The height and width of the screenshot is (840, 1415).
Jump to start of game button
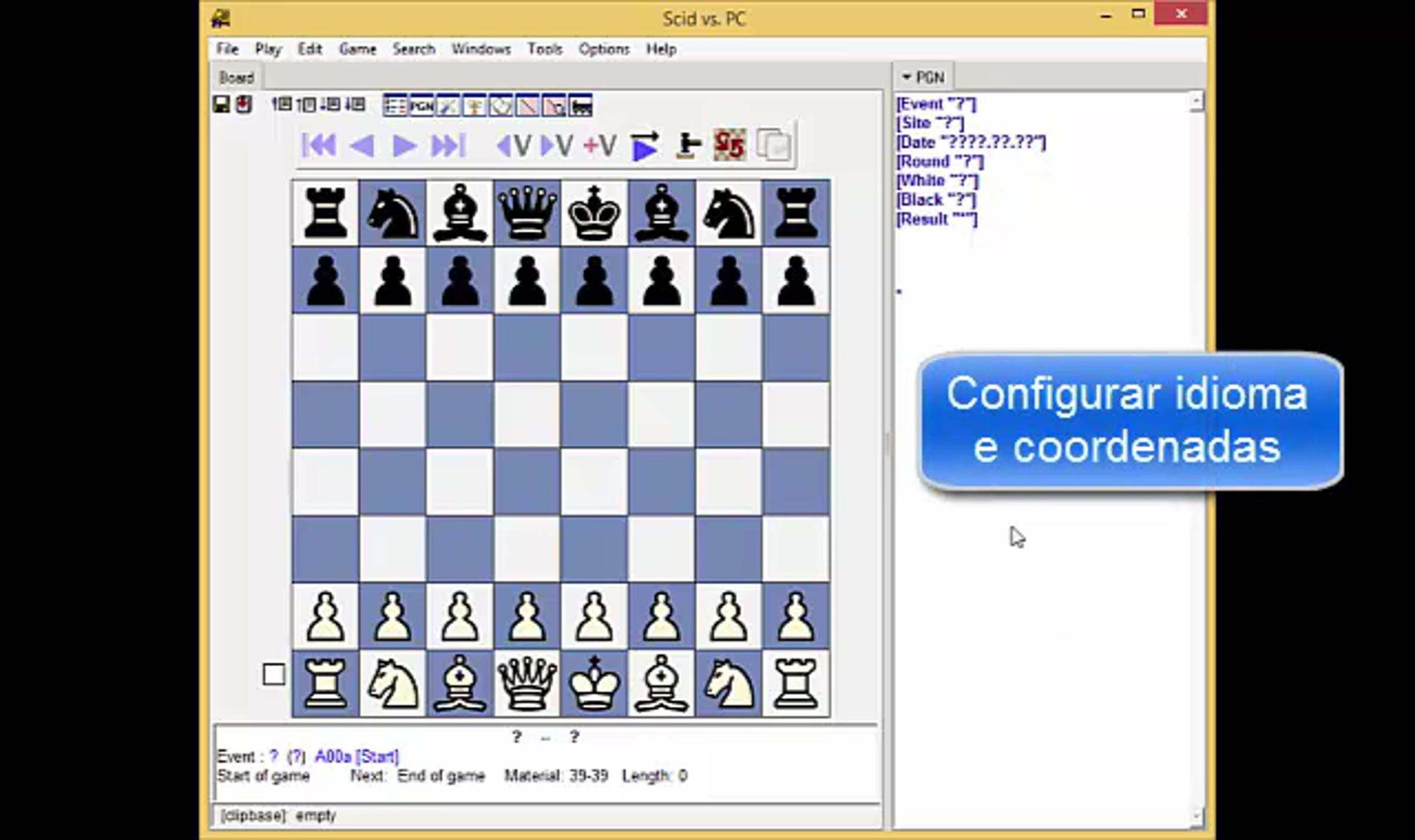point(319,145)
